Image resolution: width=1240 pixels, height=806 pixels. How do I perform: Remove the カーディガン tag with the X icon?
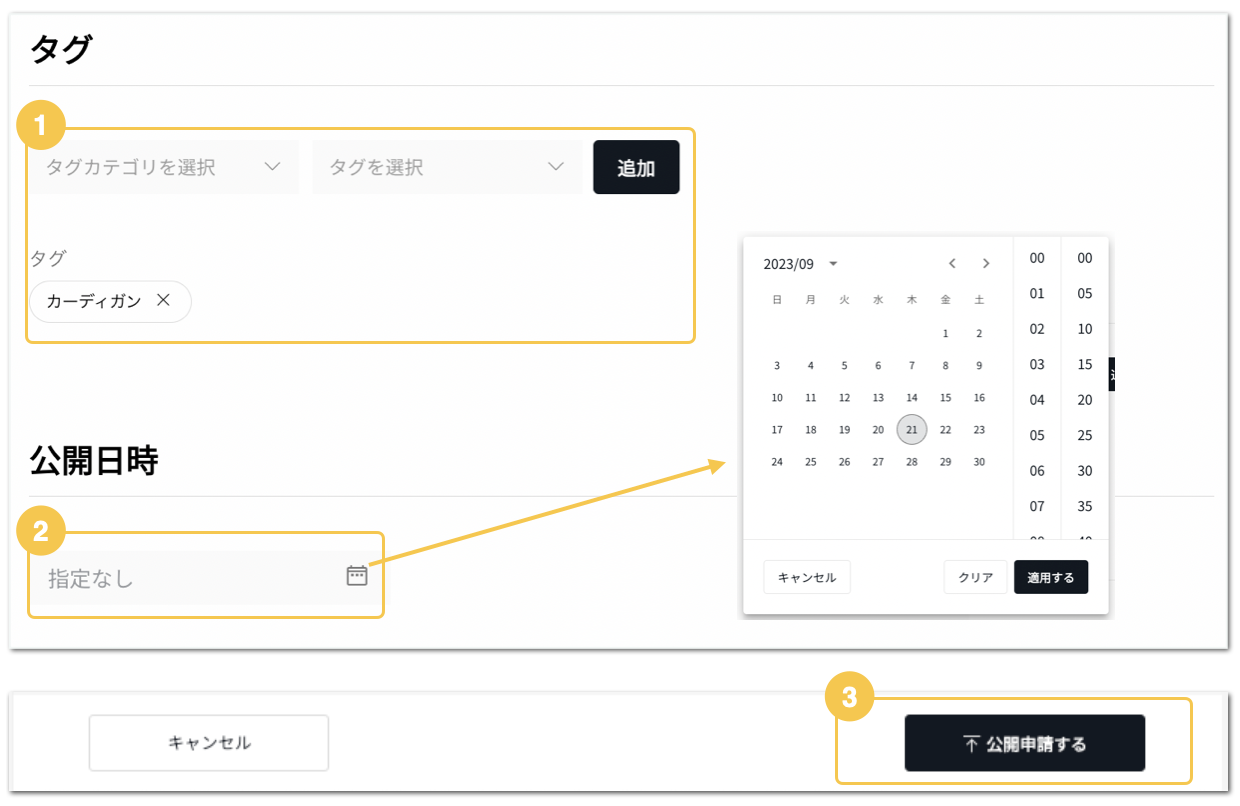pyautogui.click(x=163, y=300)
